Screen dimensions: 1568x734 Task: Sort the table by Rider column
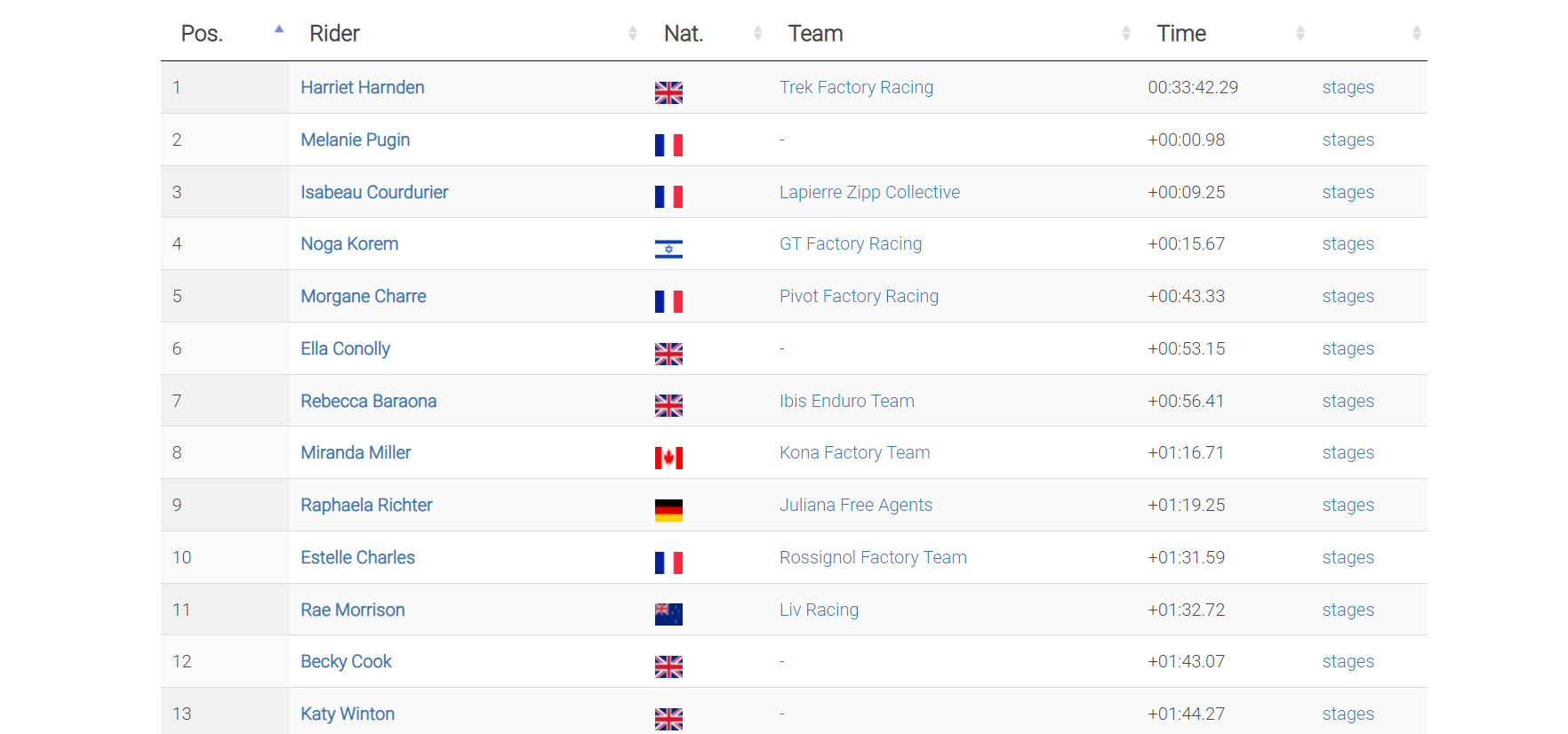coord(632,34)
